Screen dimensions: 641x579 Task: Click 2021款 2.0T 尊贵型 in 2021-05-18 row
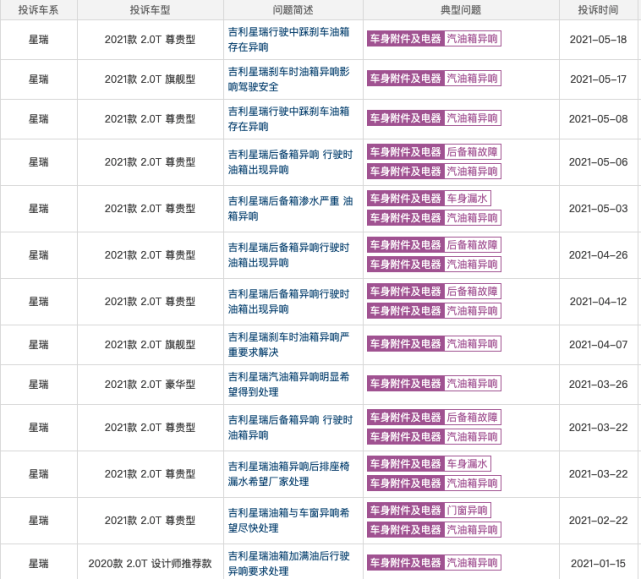150,40
